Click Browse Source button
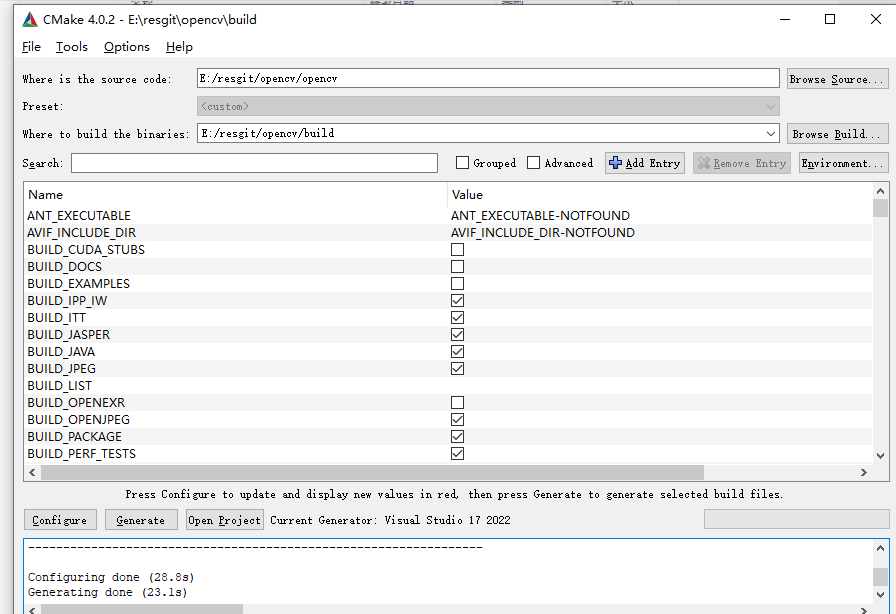The image size is (896, 614). [837, 79]
